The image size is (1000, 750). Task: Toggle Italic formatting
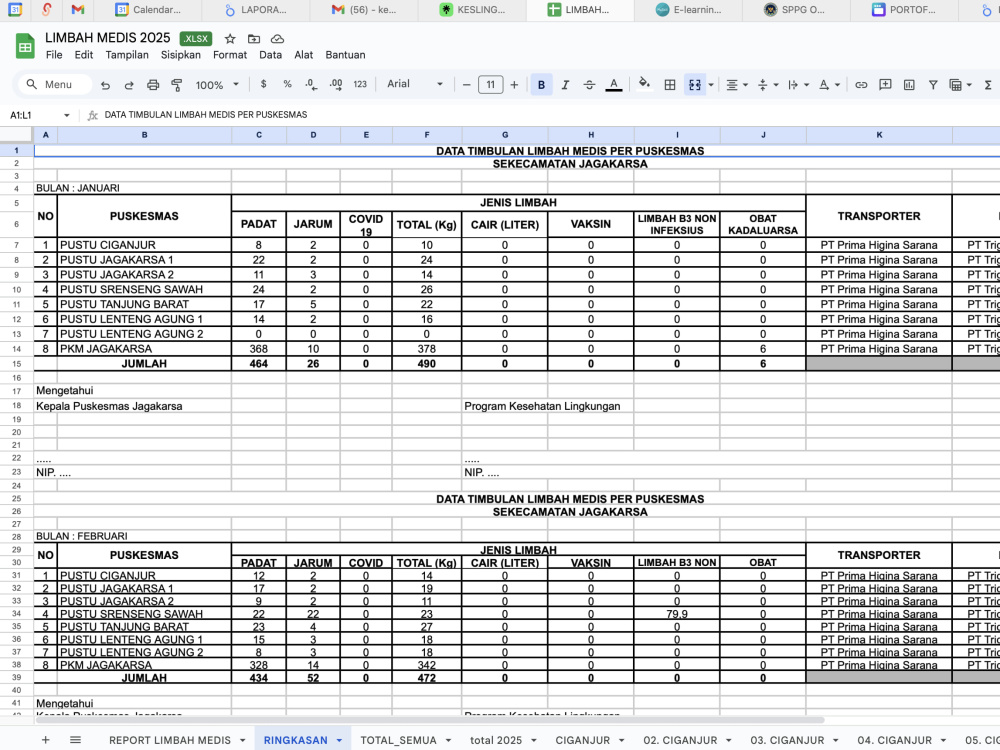[565, 85]
